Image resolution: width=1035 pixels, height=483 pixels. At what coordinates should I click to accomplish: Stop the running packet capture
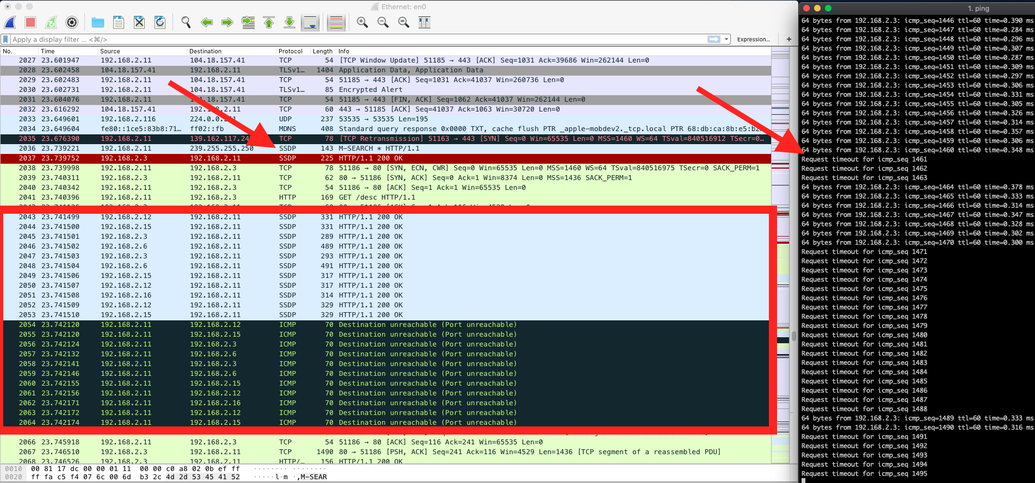coord(30,22)
